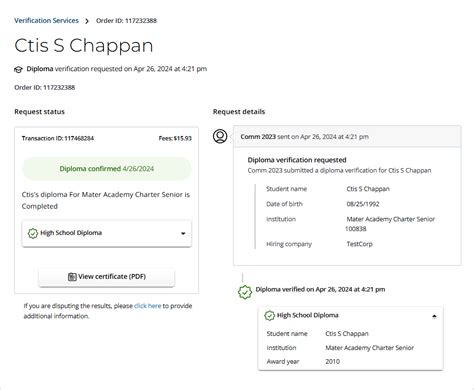Click the PDF document icon on View certificate

(72, 277)
